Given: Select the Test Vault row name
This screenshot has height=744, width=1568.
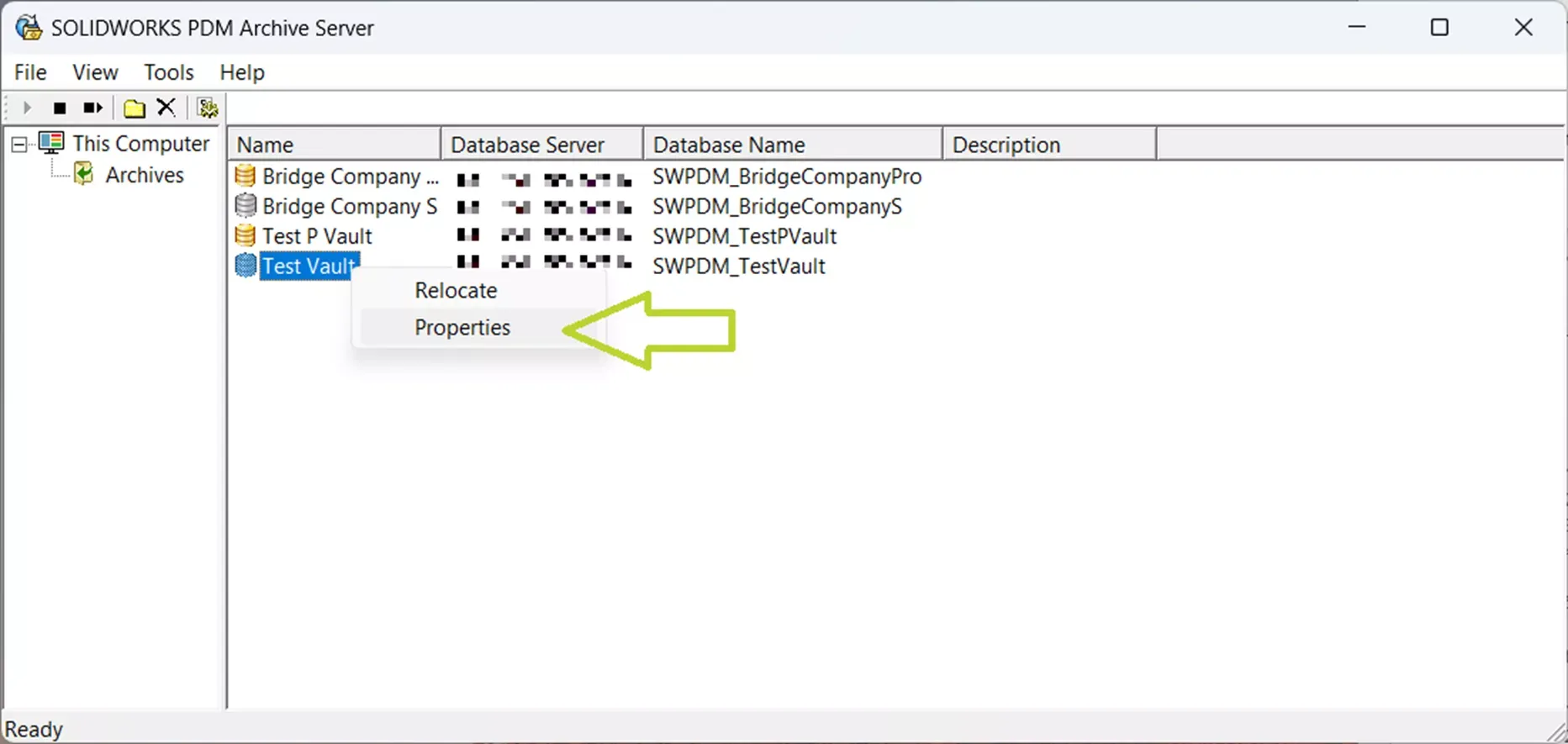Looking at the screenshot, I should pyautogui.click(x=309, y=266).
